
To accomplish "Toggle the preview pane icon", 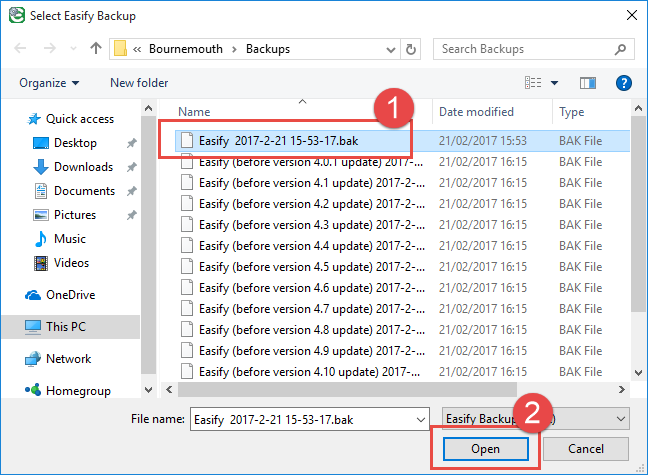I will 587,83.
